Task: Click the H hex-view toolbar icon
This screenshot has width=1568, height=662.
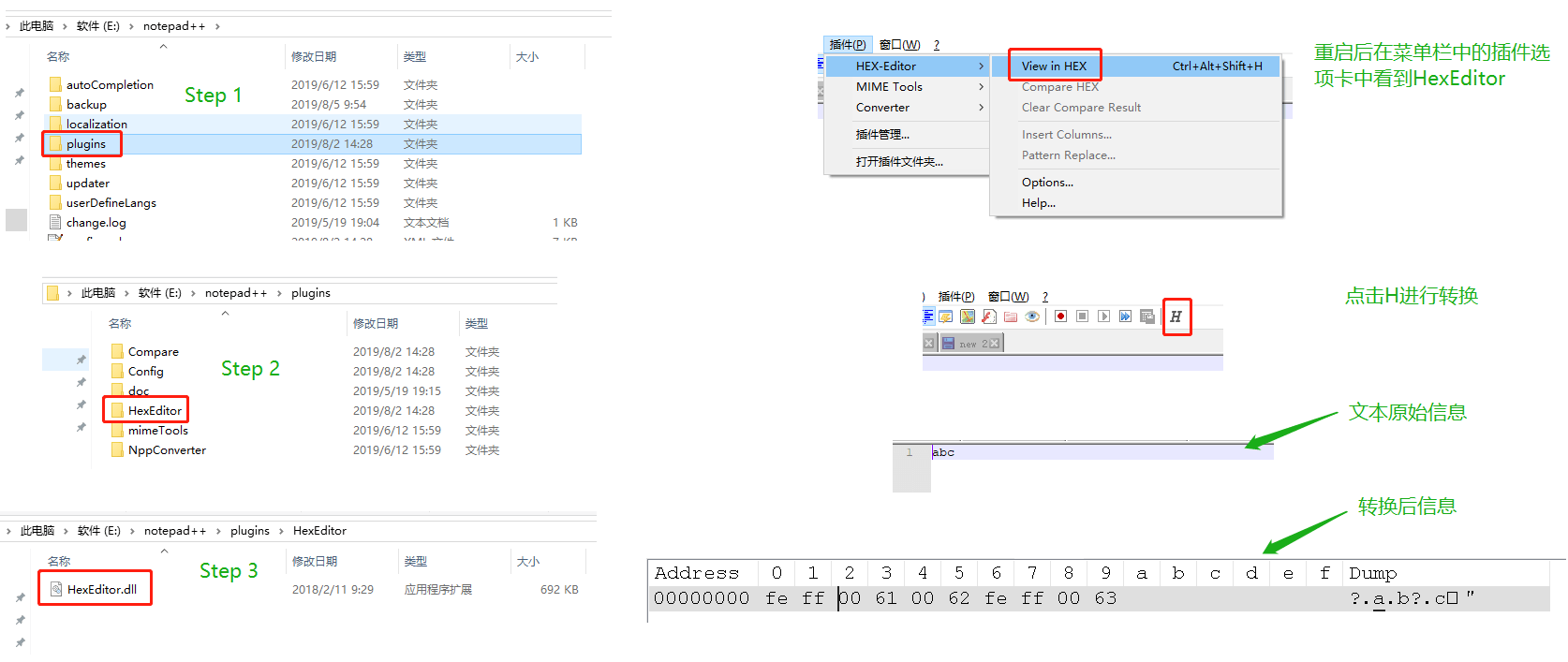Action: coord(1176,316)
